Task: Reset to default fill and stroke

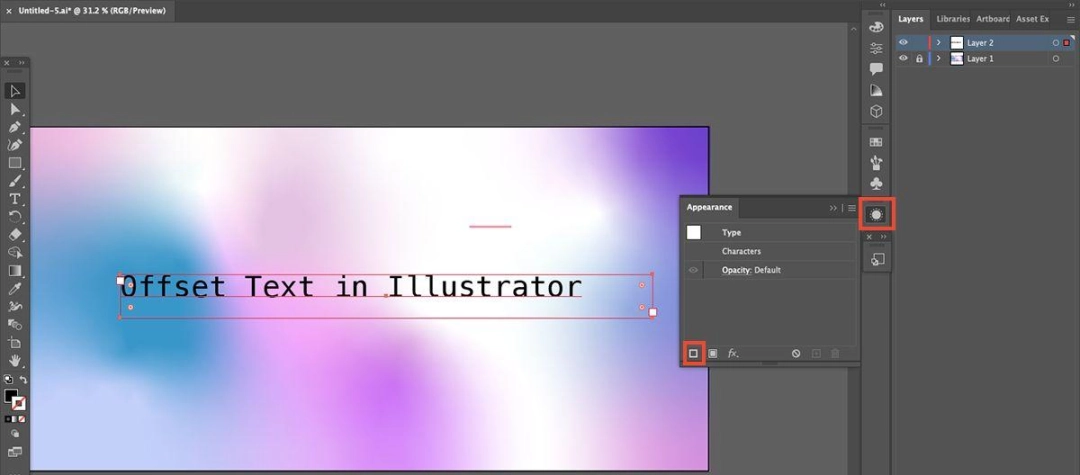Action: pyautogui.click(x=8, y=379)
